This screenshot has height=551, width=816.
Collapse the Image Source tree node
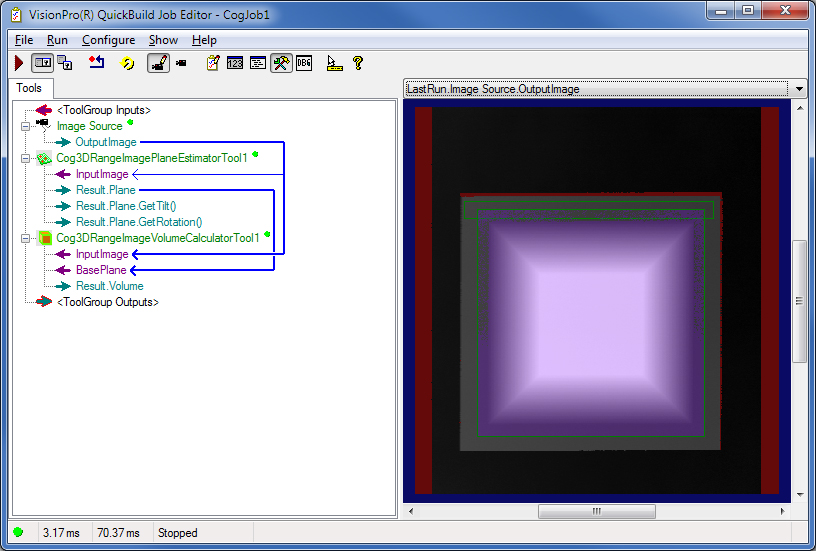pyautogui.click(x=25, y=126)
